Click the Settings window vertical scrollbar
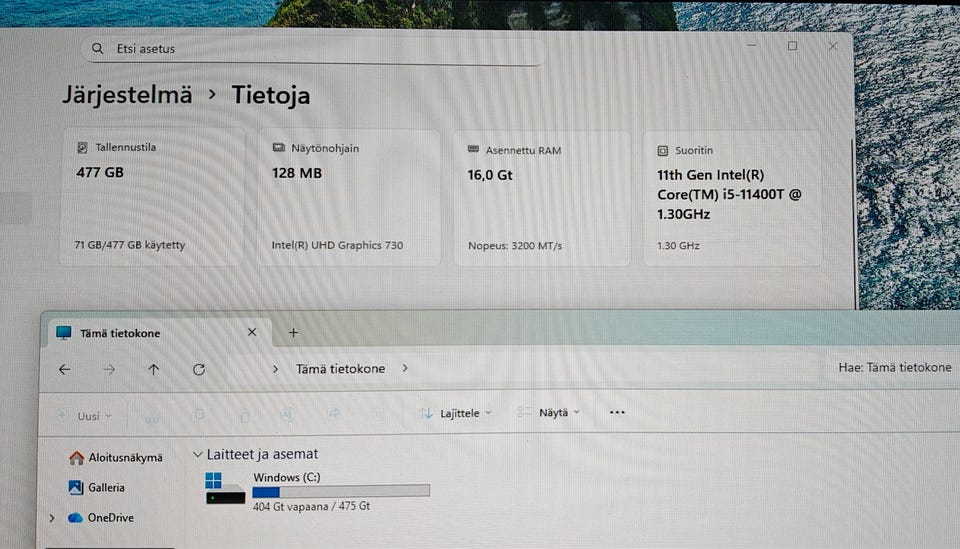Image resolution: width=960 pixels, height=549 pixels. click(x=852, y=223)
